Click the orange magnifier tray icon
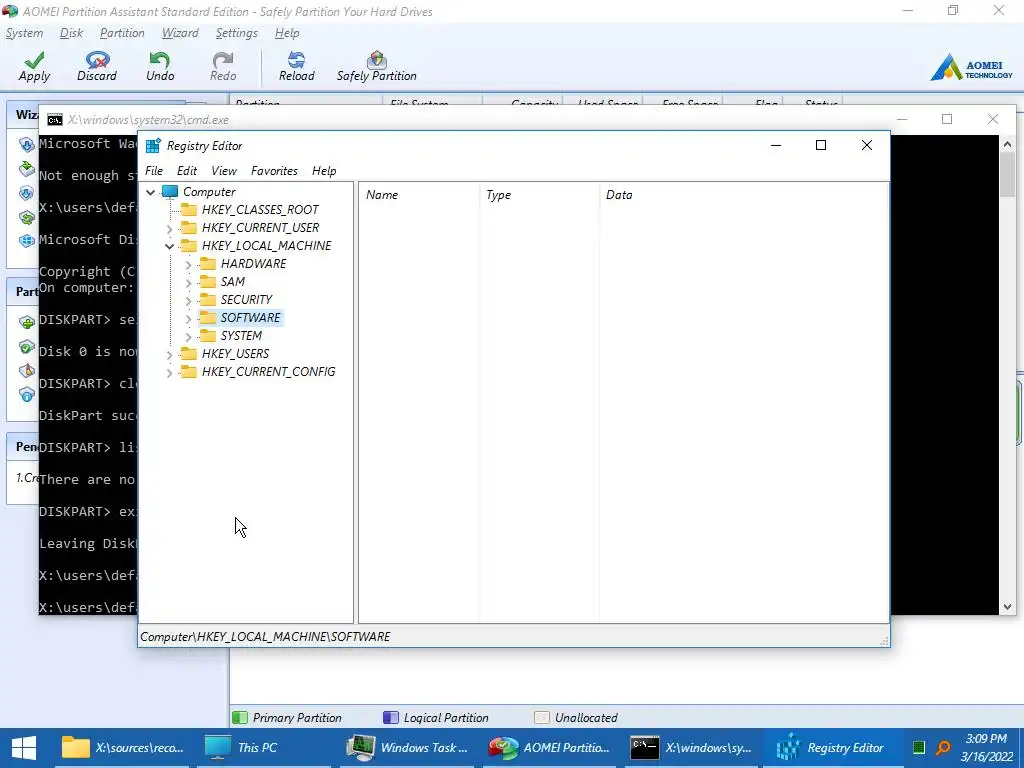Viewport: 1024px width, 768px height. click(x=943, y=748)
